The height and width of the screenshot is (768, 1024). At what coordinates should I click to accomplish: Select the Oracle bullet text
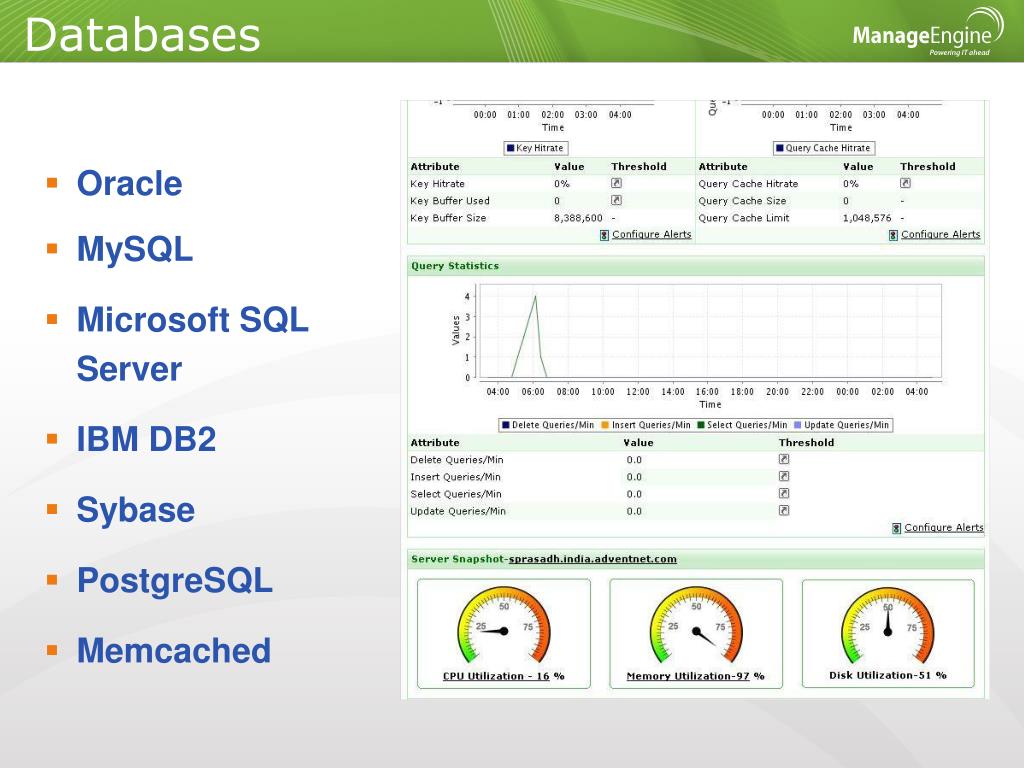point(129,183)
